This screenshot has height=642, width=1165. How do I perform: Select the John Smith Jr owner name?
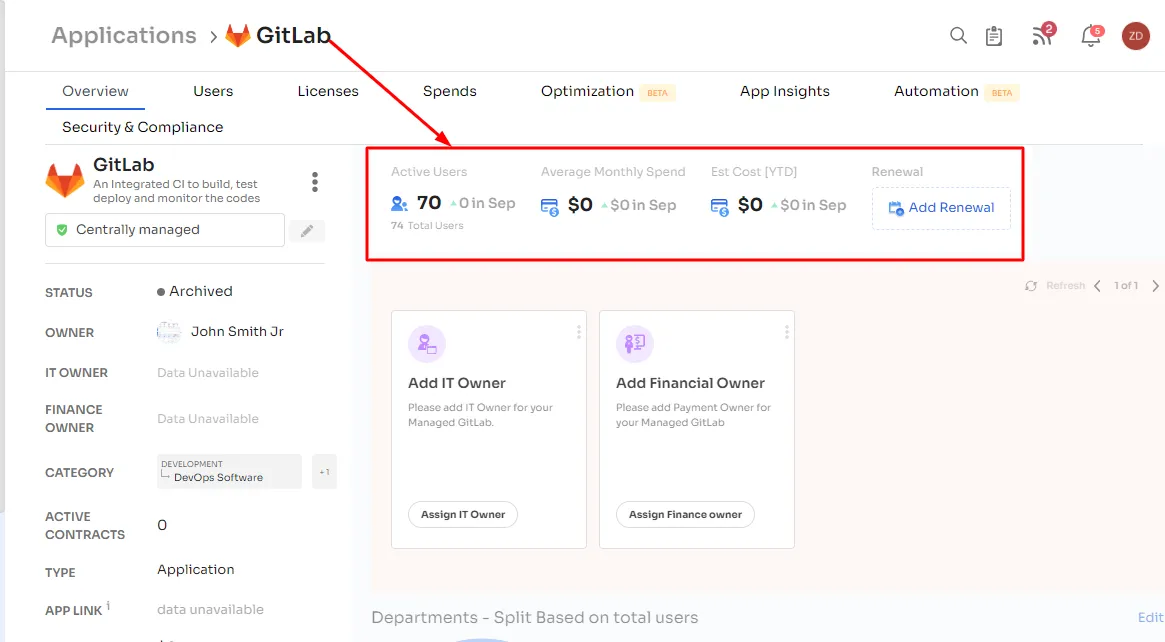[x=237, y=331]
